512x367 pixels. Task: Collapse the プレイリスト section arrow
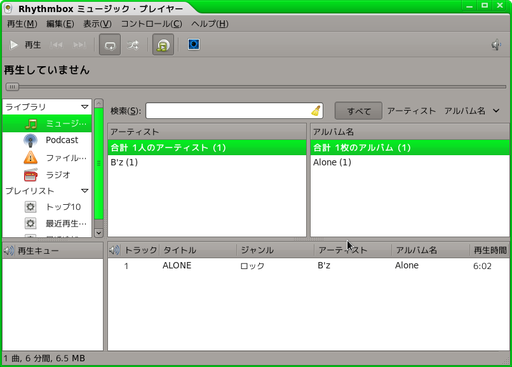pos(84,191)
